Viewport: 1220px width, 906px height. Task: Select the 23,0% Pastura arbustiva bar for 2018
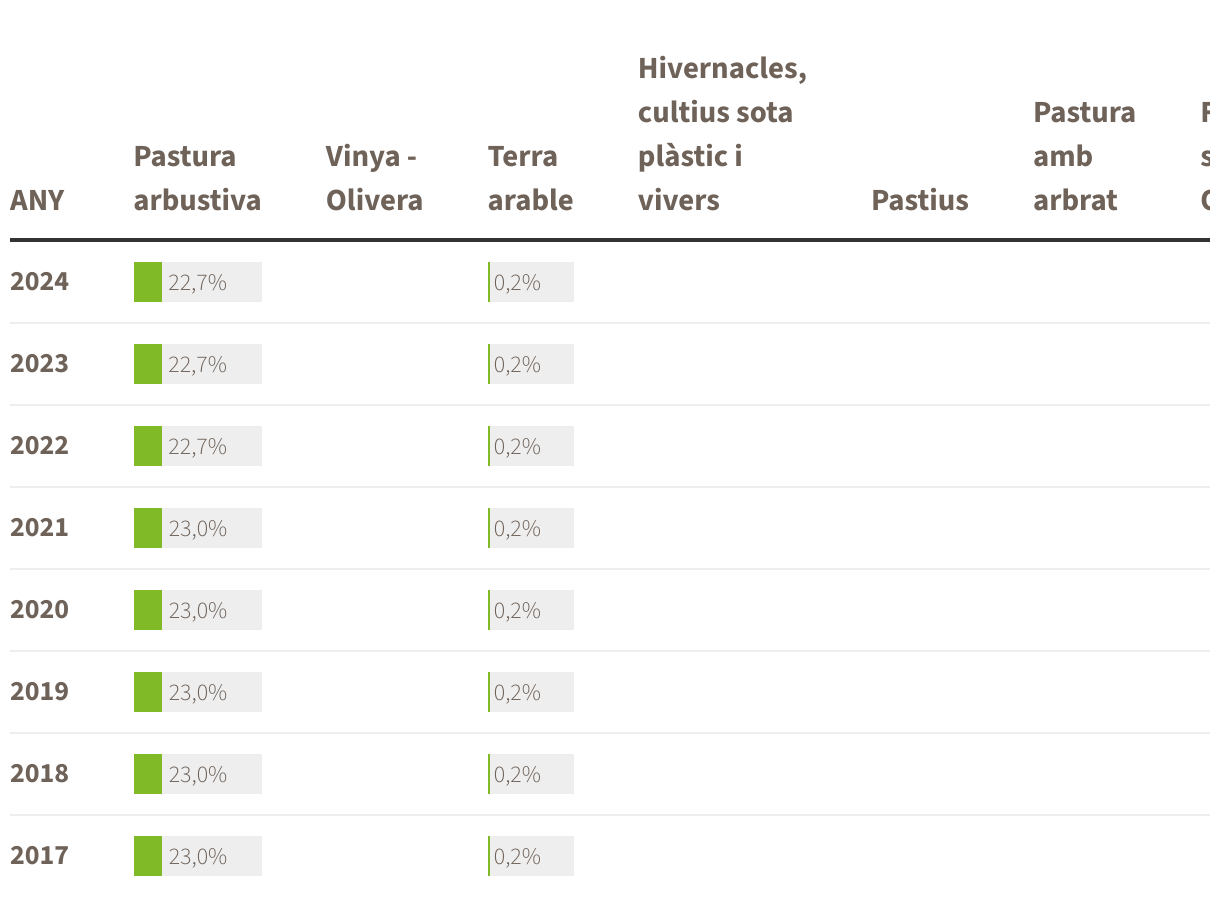(198, 774)
